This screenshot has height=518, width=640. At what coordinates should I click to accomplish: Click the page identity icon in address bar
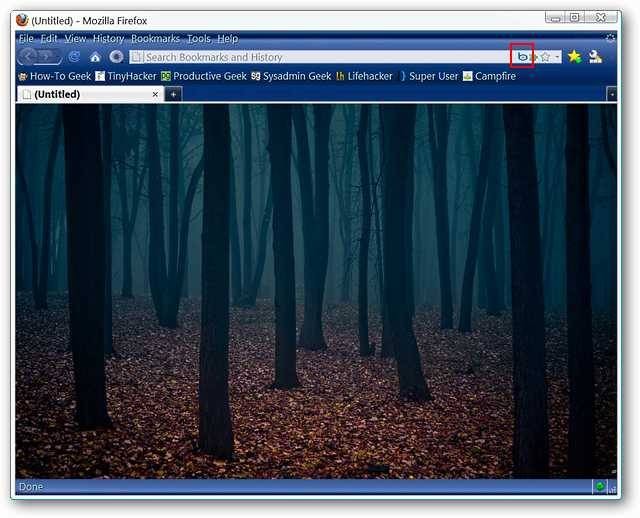point(137,57)
